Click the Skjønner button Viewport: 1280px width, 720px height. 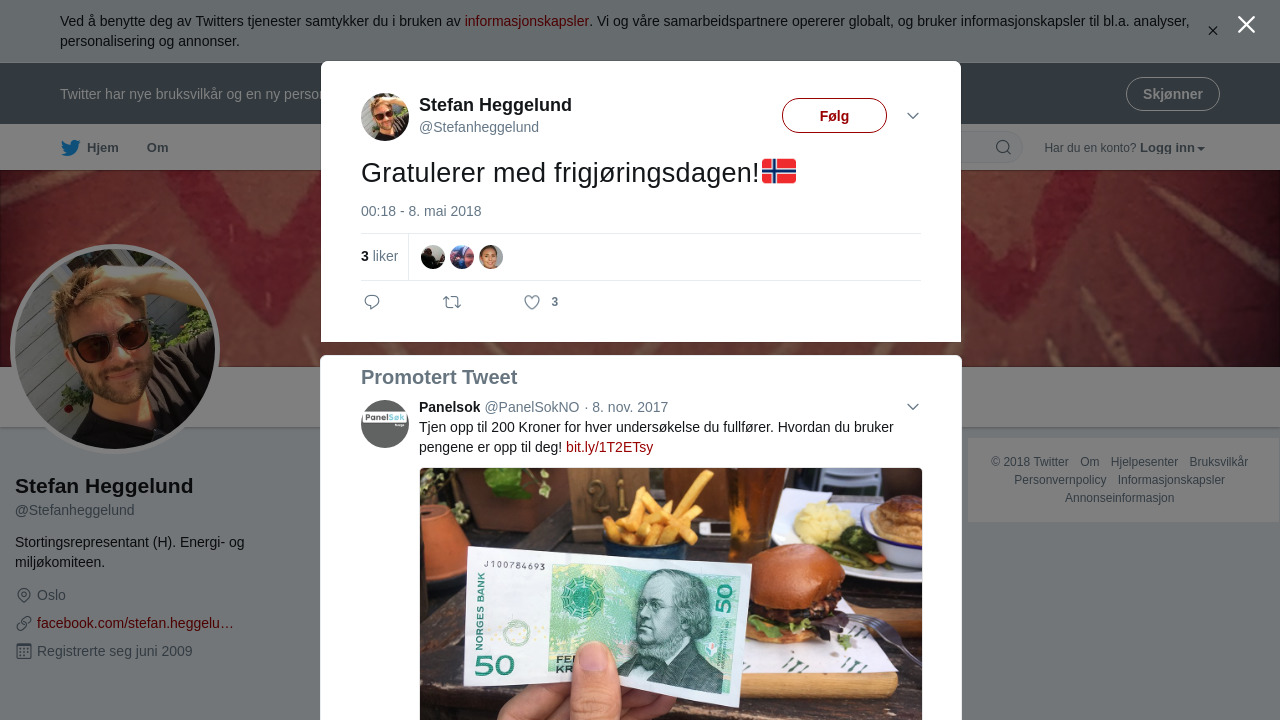click(x=1173, y=94)
